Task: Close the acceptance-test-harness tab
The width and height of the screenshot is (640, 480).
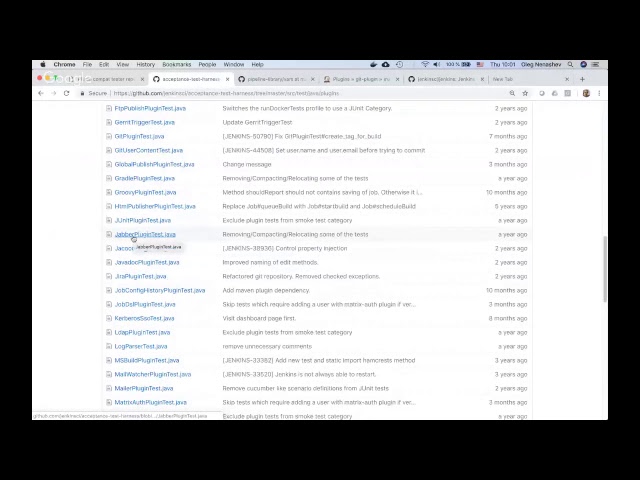Action: (227, 79)
